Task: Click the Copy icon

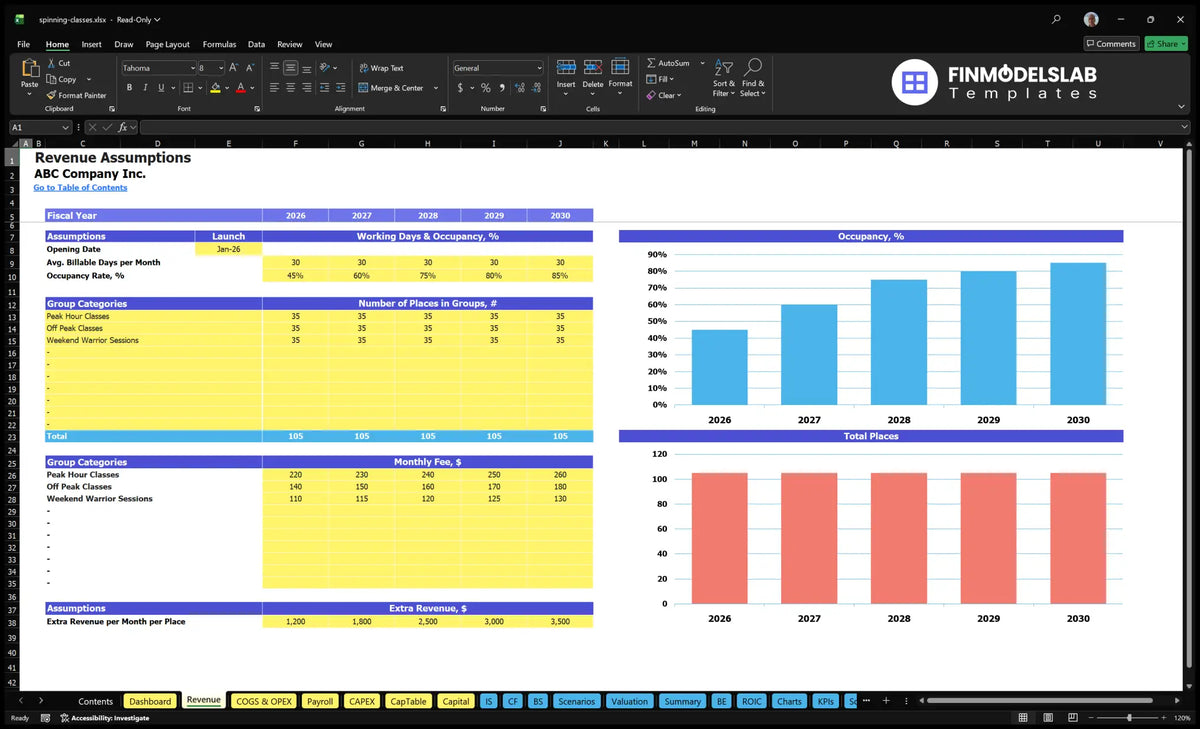Action: pyautogui.click(x=51, y=79)
